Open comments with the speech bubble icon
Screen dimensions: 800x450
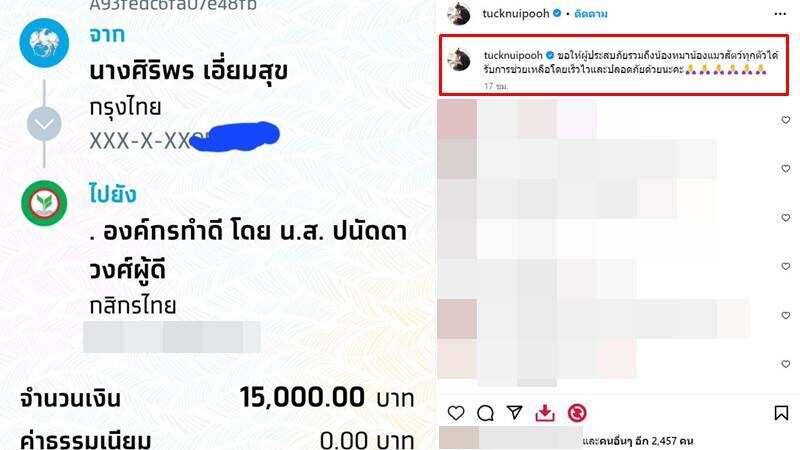click(x=485, y=413)
